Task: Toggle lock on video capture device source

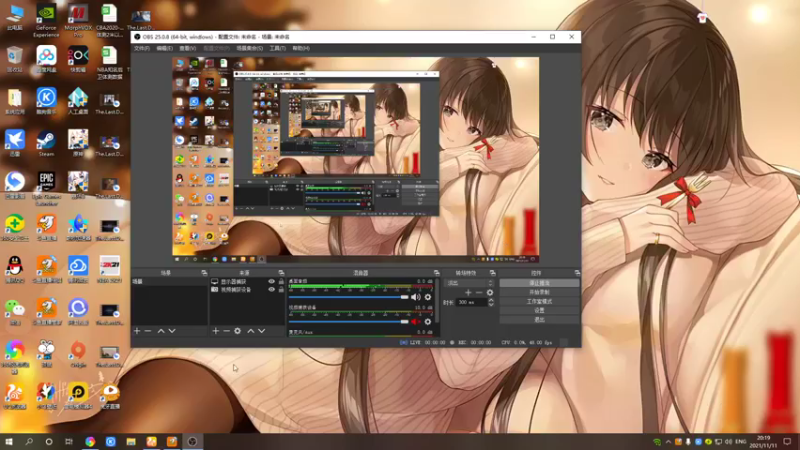Action: (281, 289)
